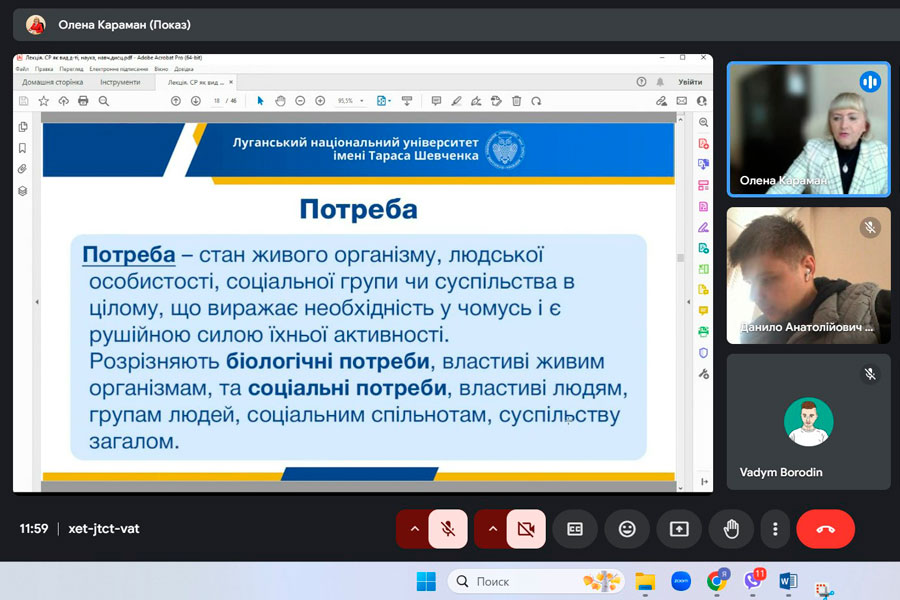Open Acrobat help question icon
900x600 pixels.
pyautogui.click(x=641, y=82)
